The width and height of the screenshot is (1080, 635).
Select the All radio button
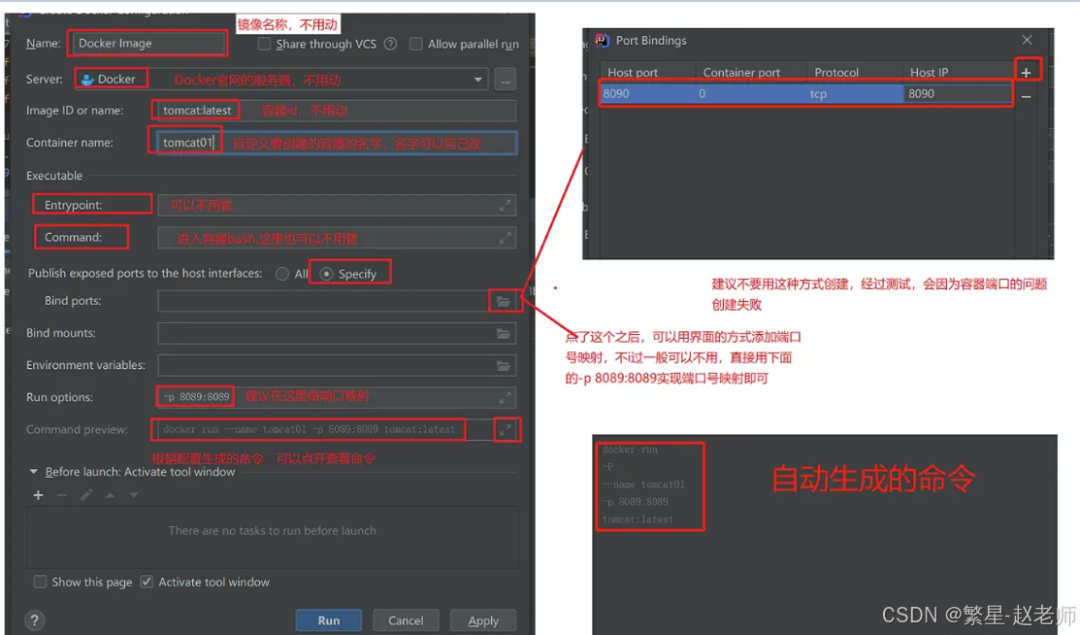pos(282,274)
